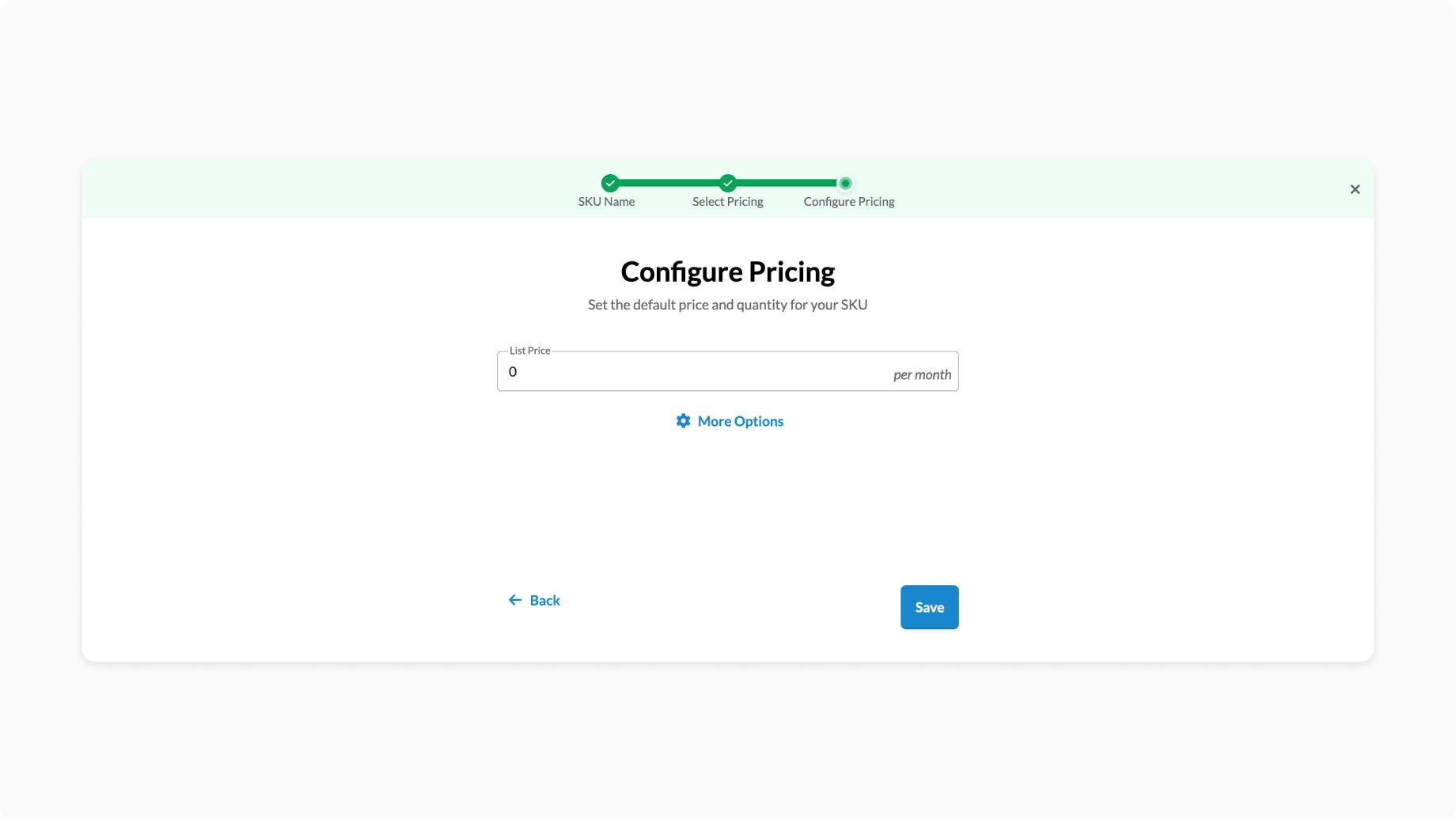Click the 0 value in List Price
Viewport: 1456px width, 820px height.
513,372
